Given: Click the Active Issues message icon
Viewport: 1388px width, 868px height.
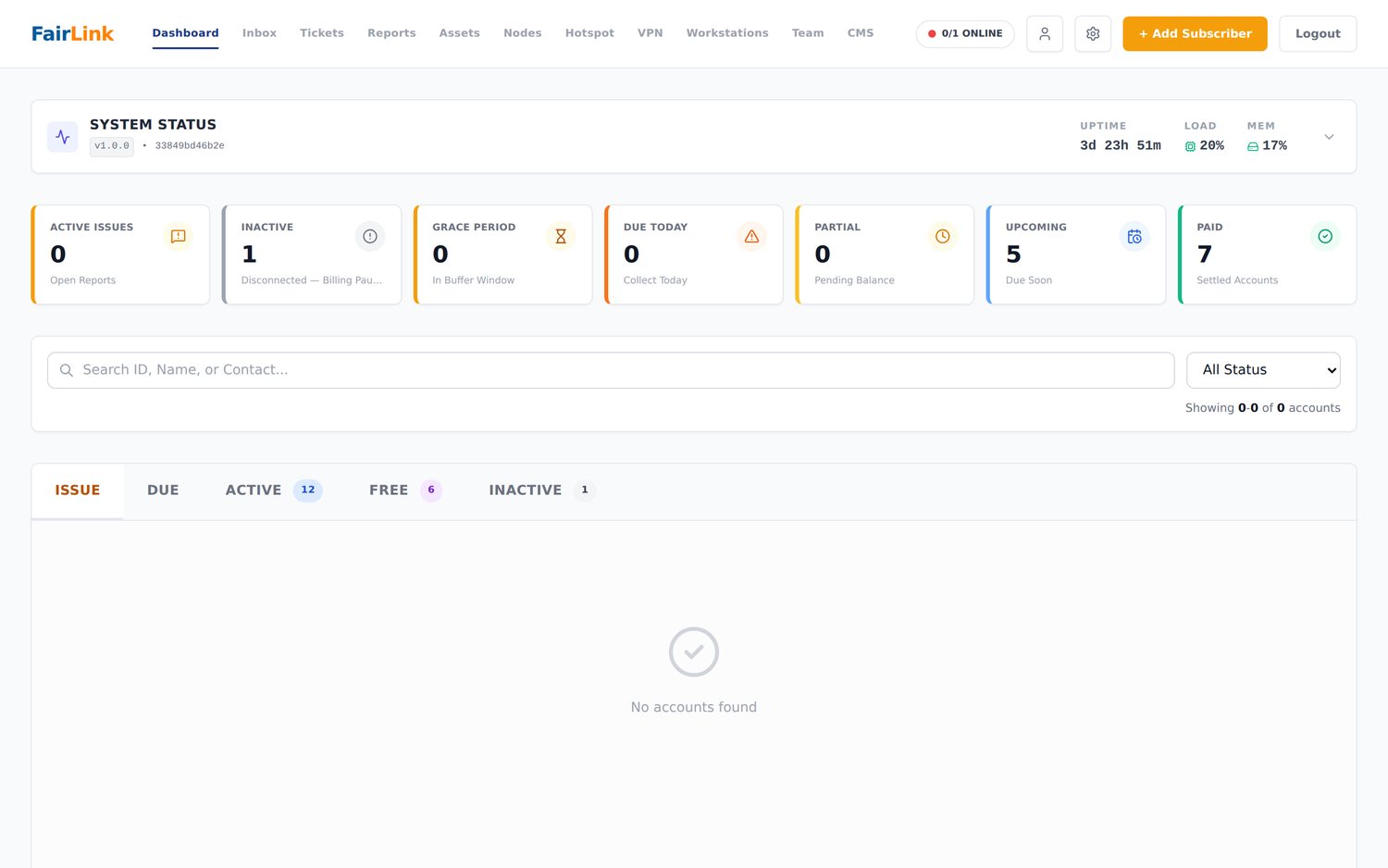Looking at the screenshot, I should point(179,237).
